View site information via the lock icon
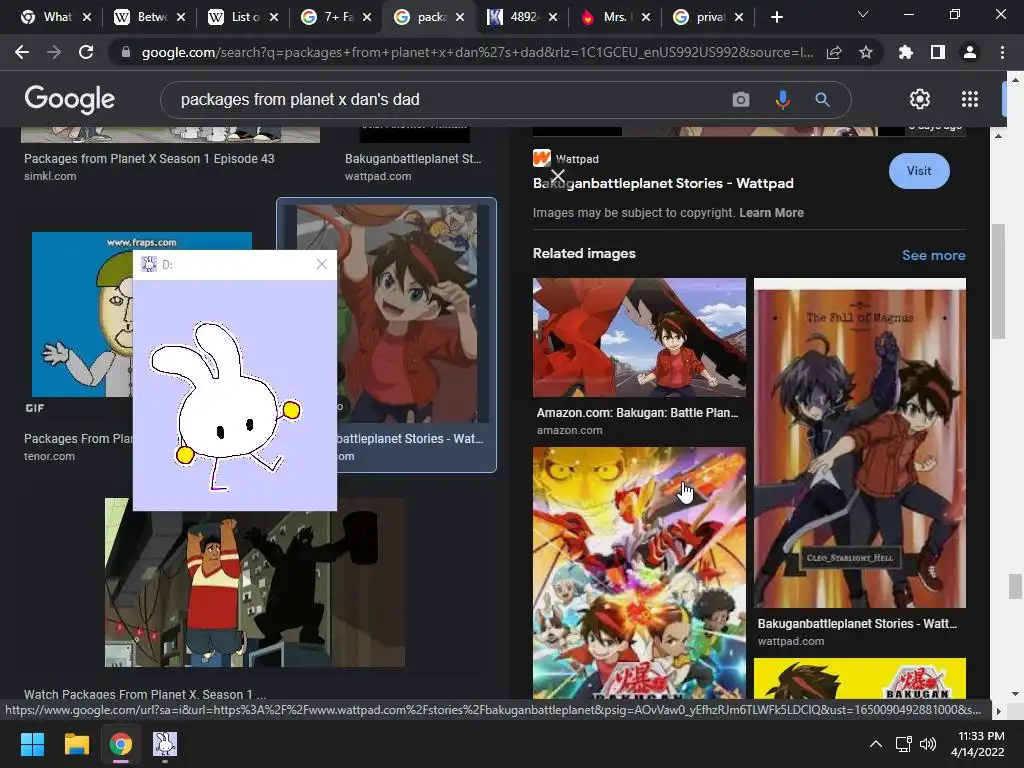This screenshot has width=1024, height=768. (x=125, y=52)
